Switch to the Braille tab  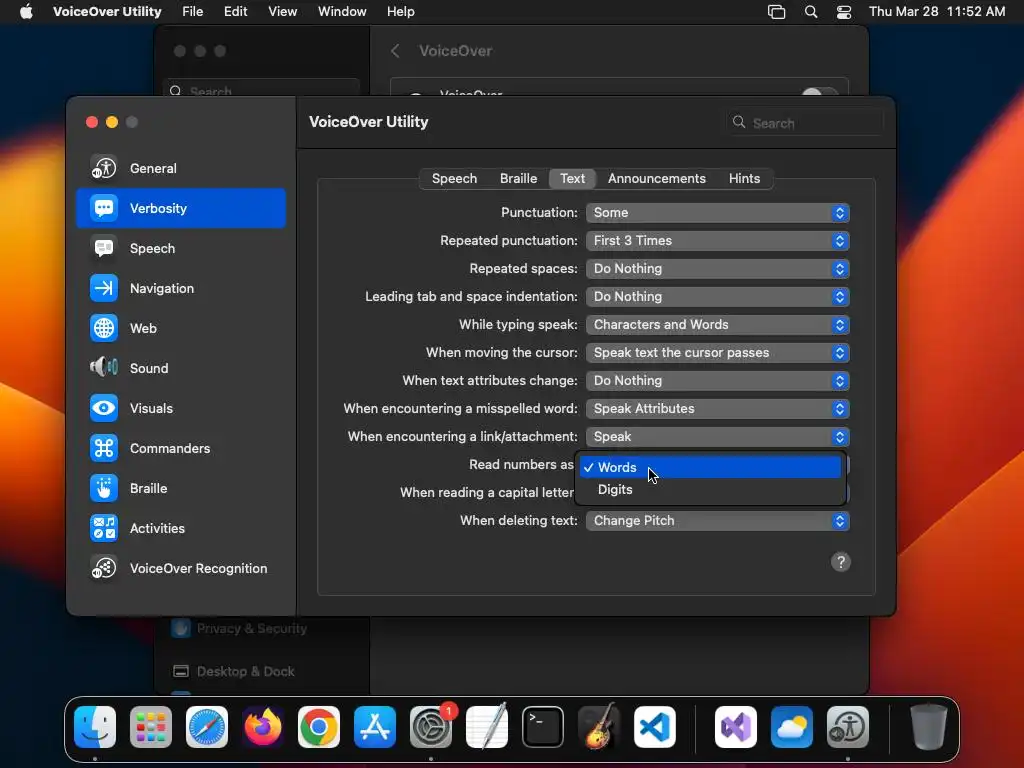[x=519, y=179]
